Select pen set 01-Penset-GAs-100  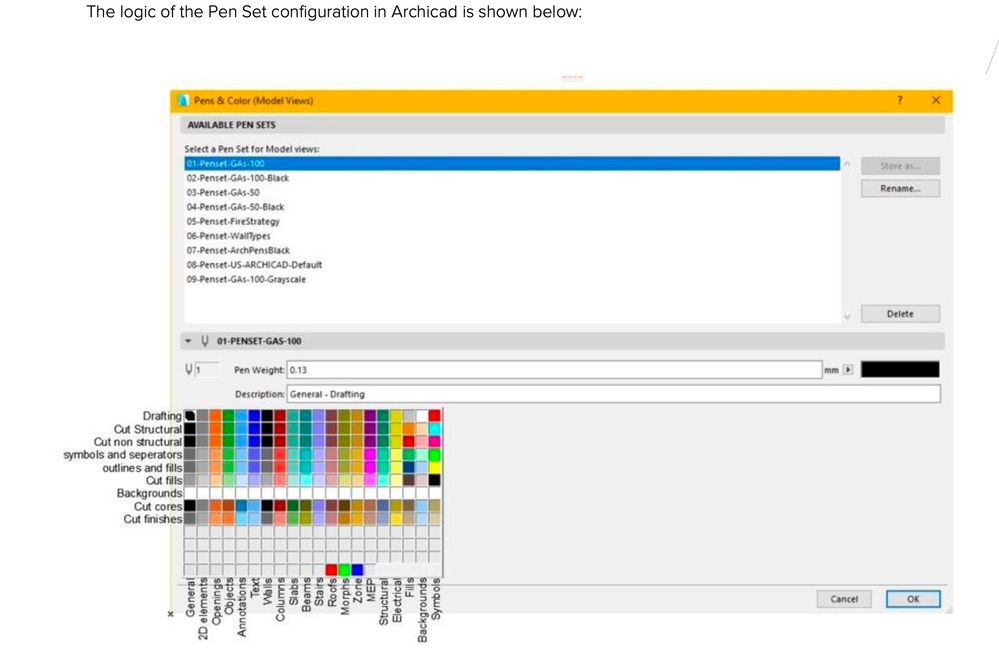512,164
